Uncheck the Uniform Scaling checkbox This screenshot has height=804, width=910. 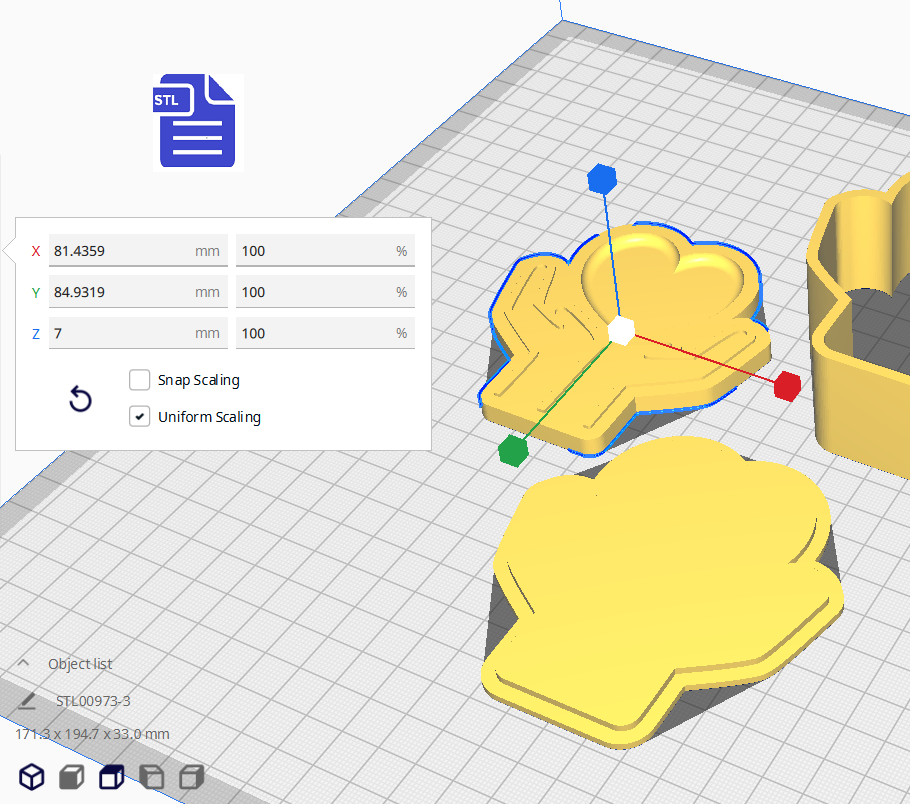(140, 417)
